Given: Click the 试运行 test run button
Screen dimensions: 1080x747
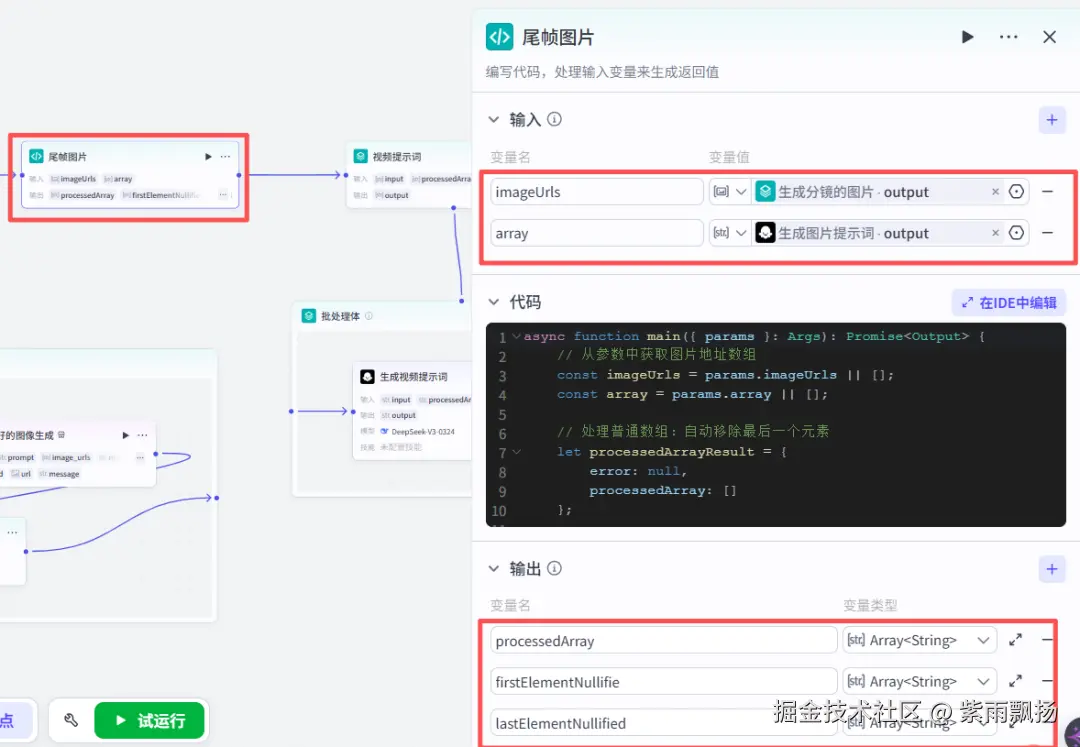Looking at the screenshot, I should click(x=149, y=721).
